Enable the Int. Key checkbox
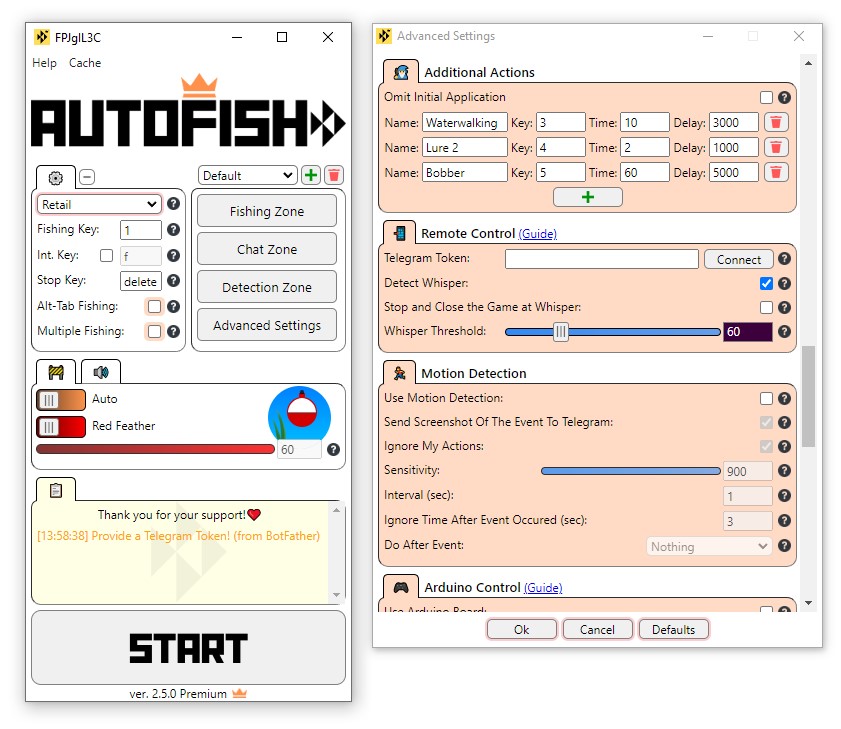This screenshot has width=841, height=729. 106,255
